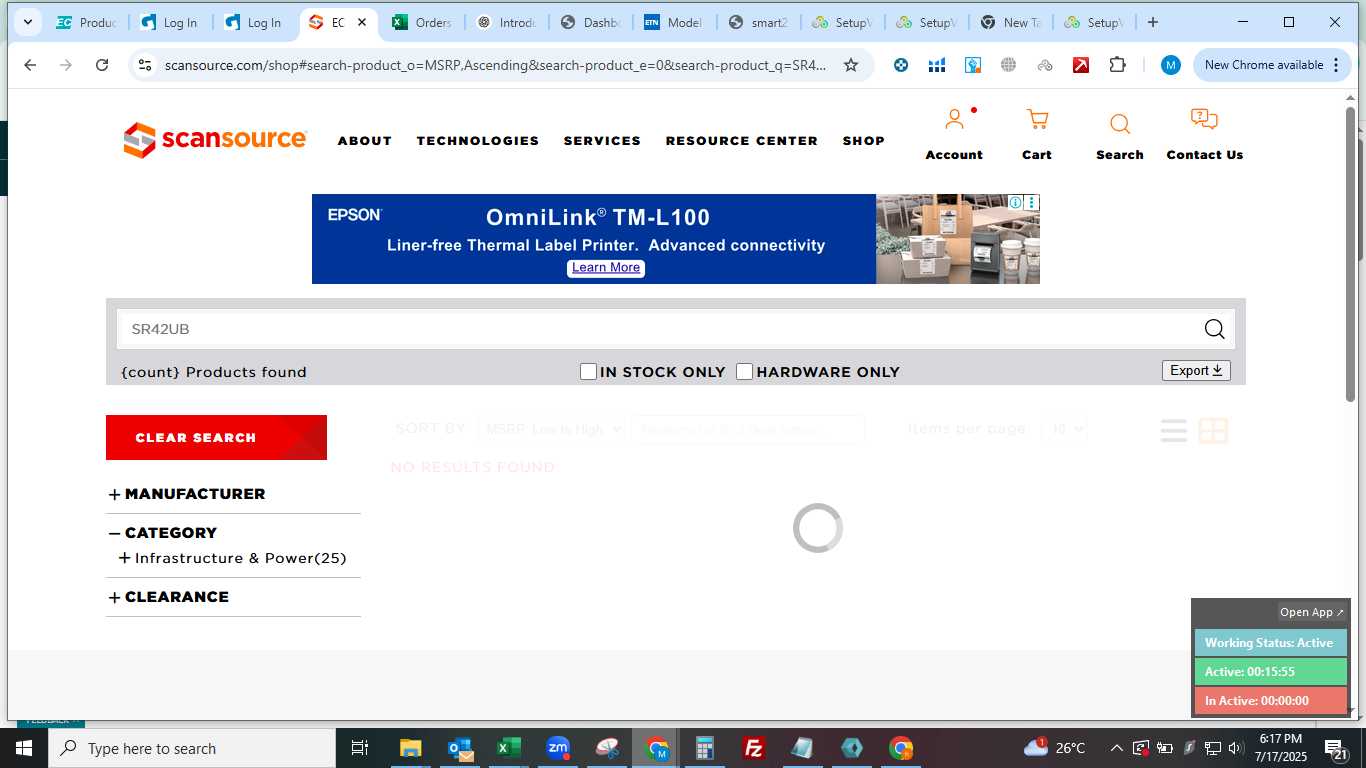Open Windows Task View
Image resolution: width=1366 pixels, height=768 pixels.
pyautogui.click(x=360, y=748)
